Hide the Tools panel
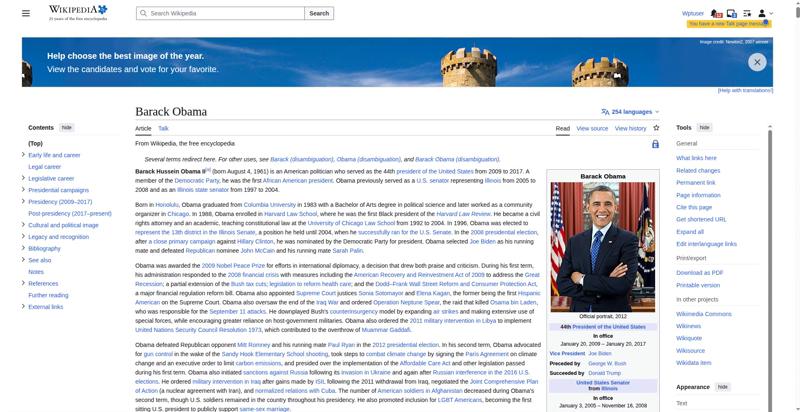800x412 pixels. tap(704, 127)
